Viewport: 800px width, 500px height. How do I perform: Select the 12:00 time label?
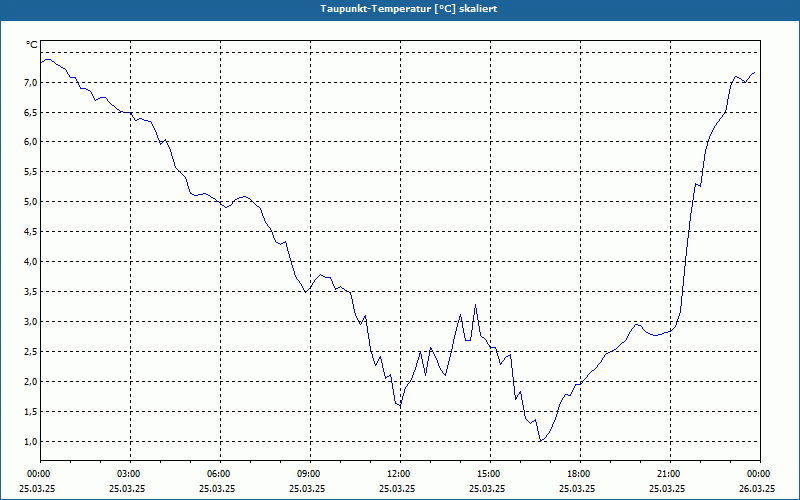[397, 474]
